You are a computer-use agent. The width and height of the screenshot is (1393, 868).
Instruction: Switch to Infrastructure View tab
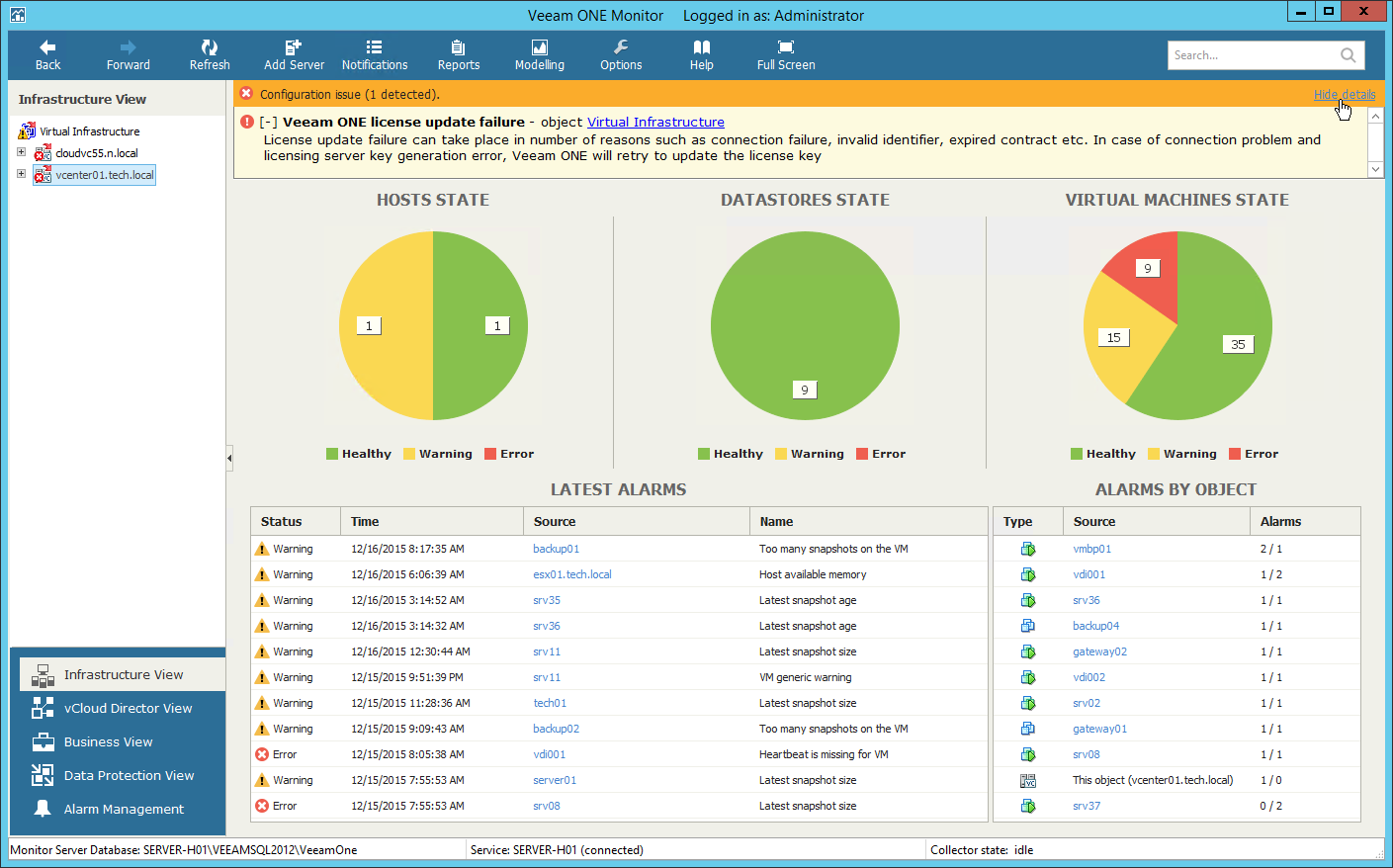point(123,674)
